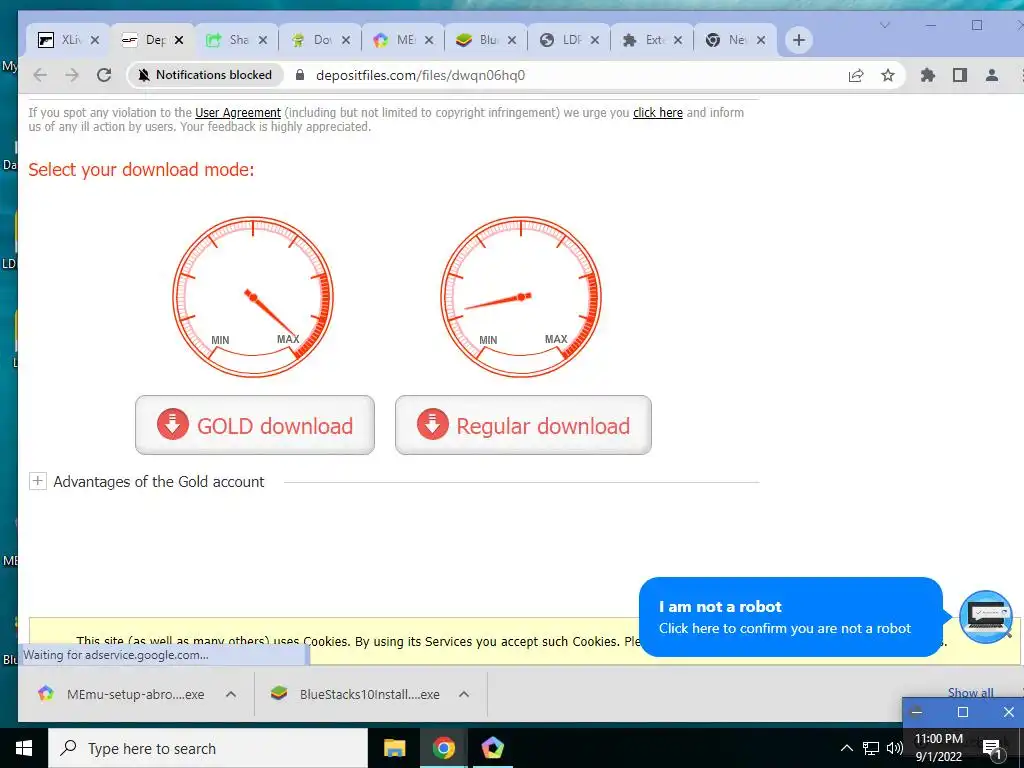Screen dimensions: 1024x768
Task: Switch to the New tab page
Action: [727, 40]
